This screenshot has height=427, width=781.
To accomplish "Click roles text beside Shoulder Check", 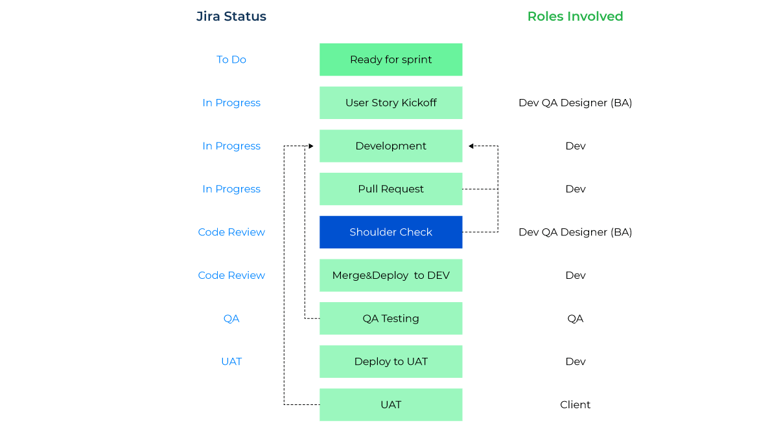I will click(575, 232).
